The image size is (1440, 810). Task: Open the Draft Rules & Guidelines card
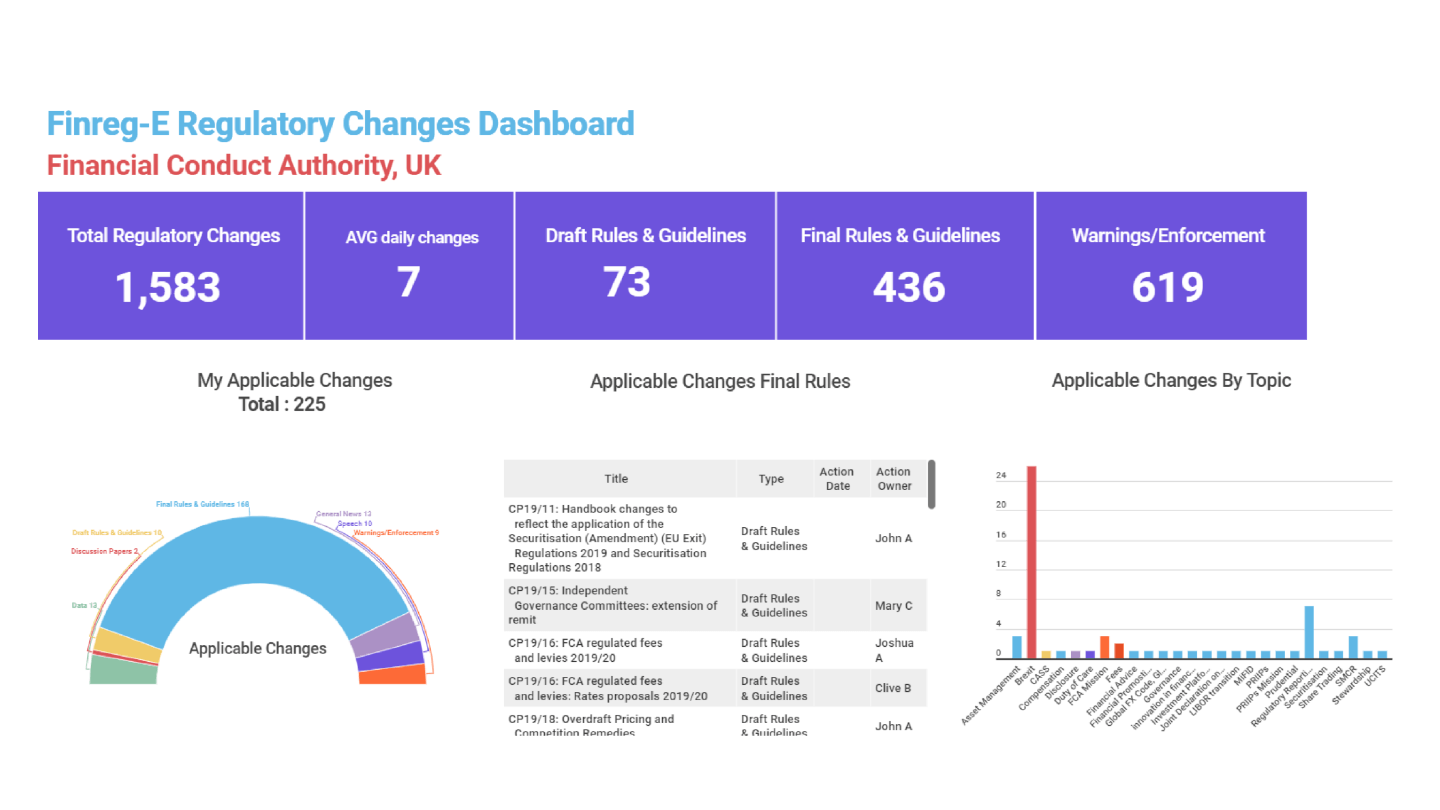645,265
